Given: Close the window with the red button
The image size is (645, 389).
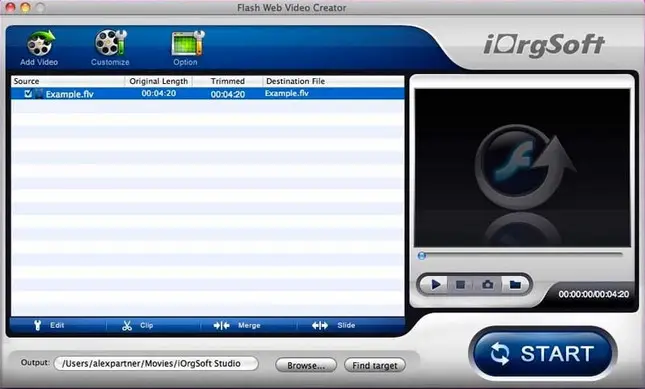Looking at the screenshot, I should [10, 7].
